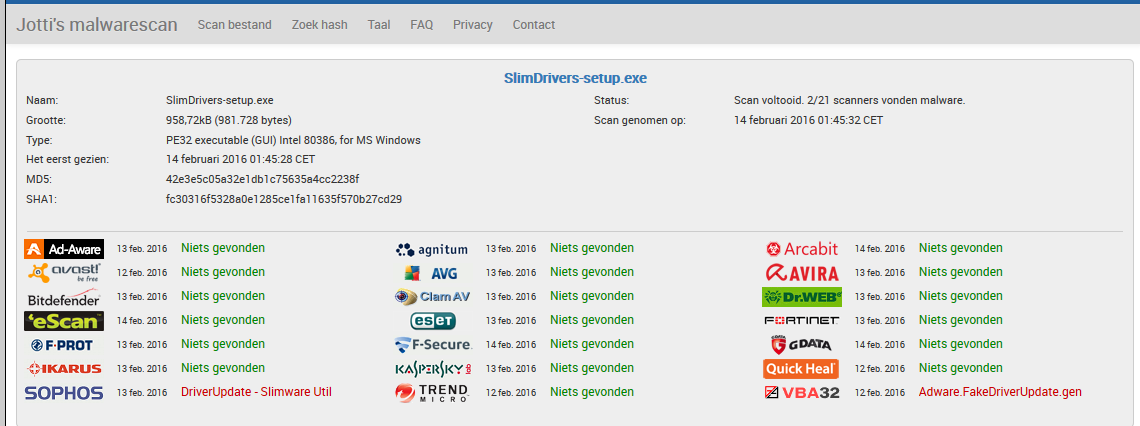
Task: Click the AVG scanner logo
Action: click(432, 274)
